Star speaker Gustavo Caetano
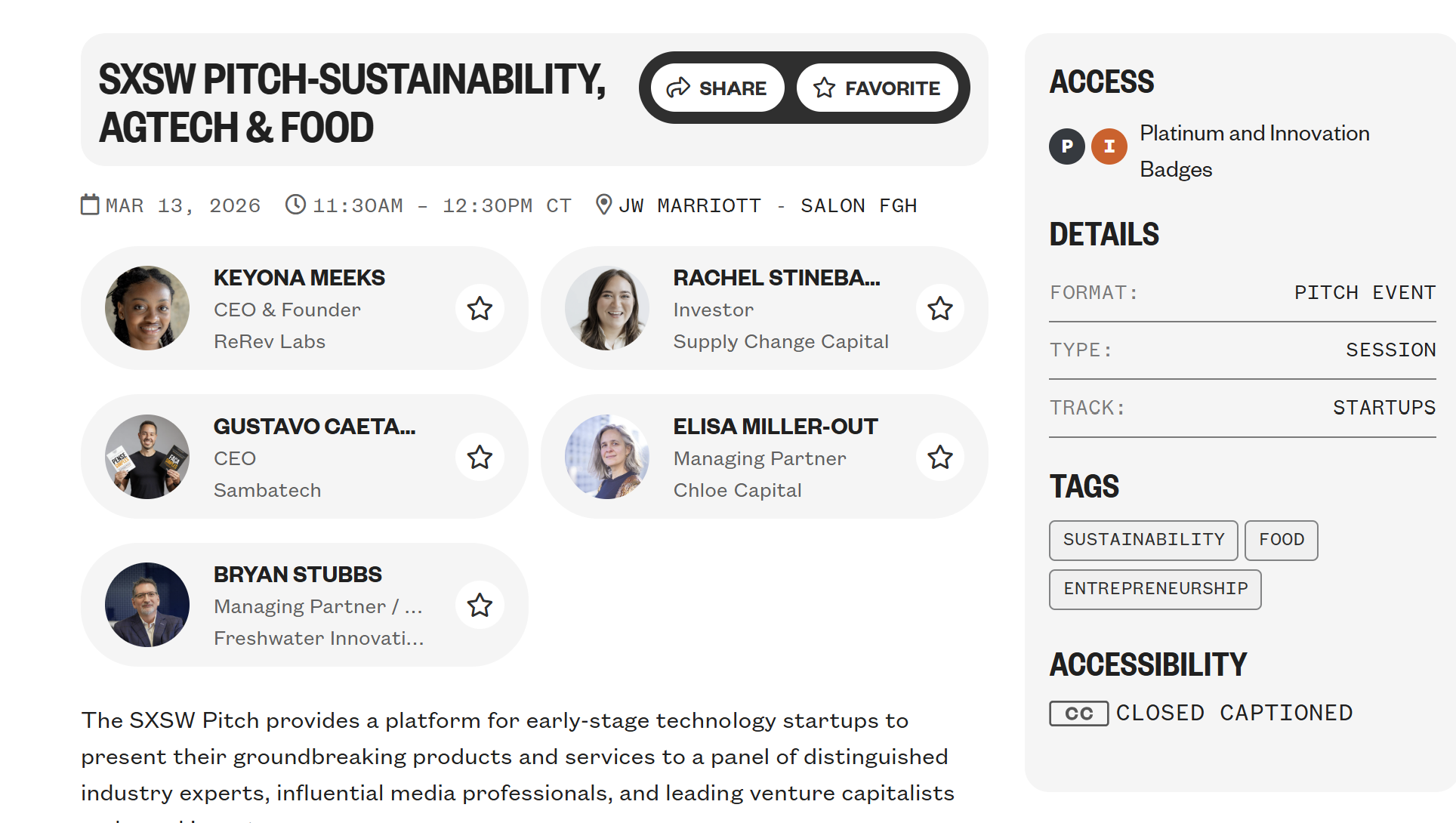The image size is (1456, 823). click(x=480, y=458)
